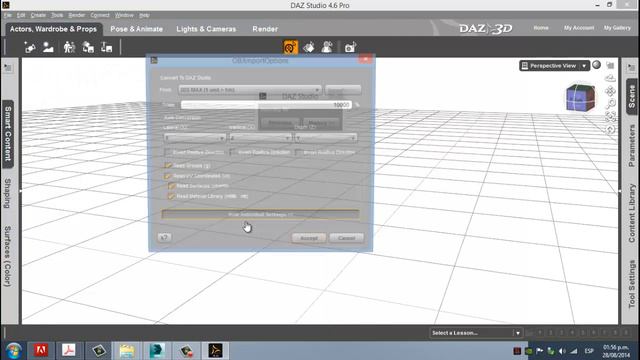The image size is (640, 360).
Task: Open the Tools menu
Action: 57,15
